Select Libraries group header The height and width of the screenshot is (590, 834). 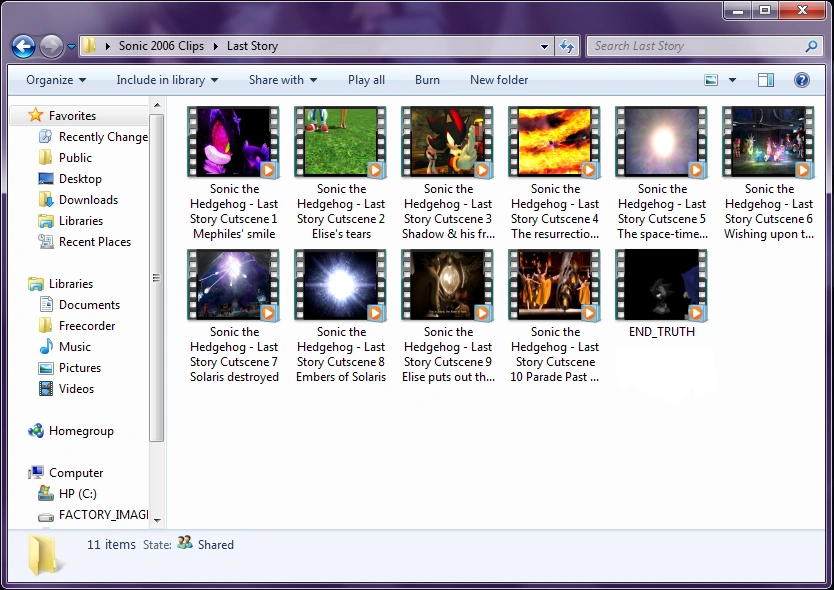point(61,284)
